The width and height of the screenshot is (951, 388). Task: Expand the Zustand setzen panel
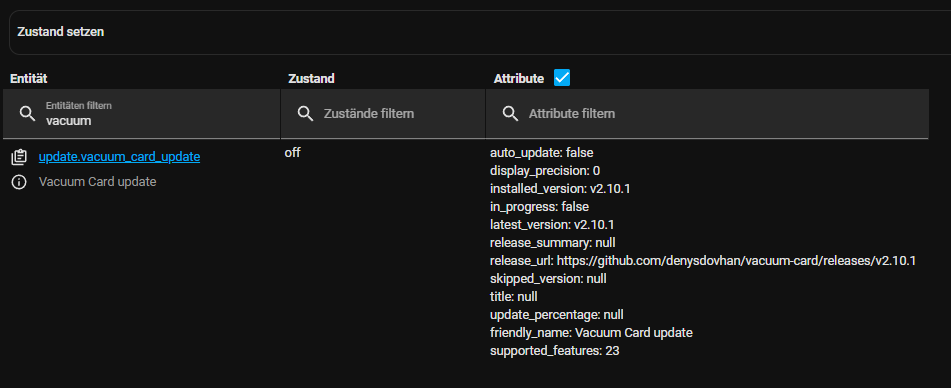click(480, 32)
